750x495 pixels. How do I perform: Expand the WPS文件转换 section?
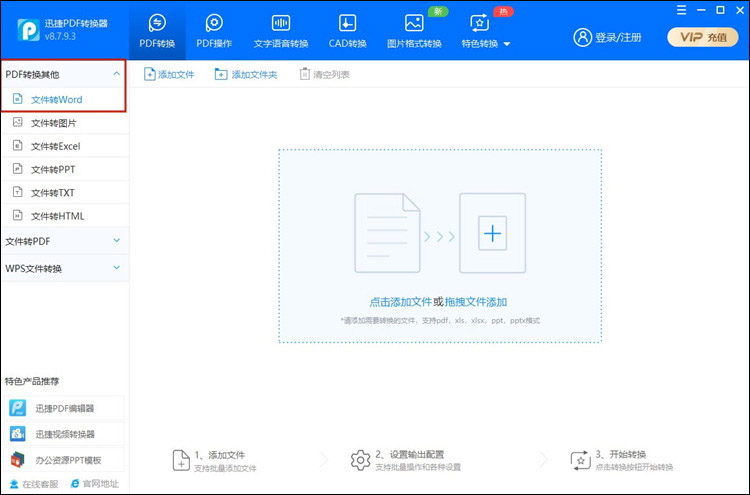65,268
